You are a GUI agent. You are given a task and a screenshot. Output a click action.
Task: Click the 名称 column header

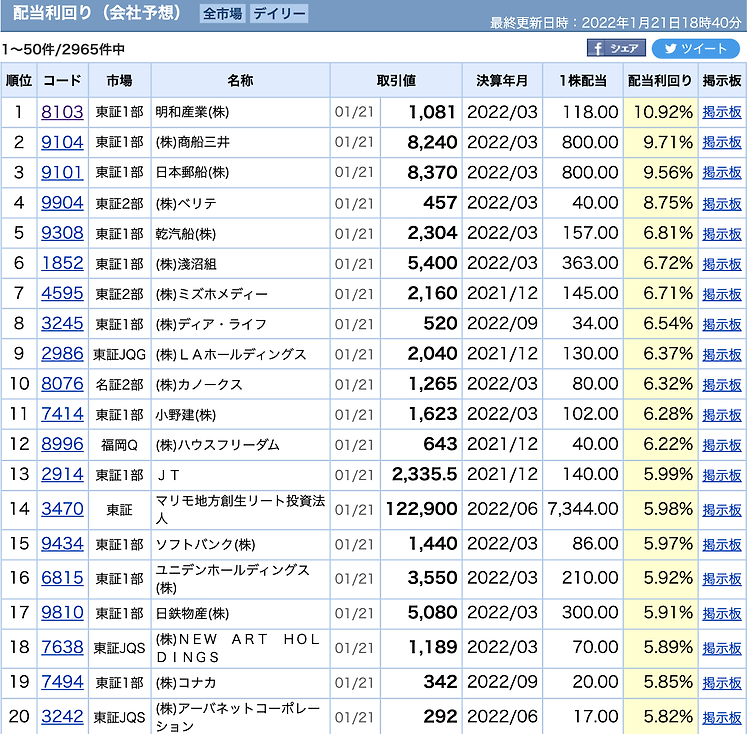tap(240, 80)
